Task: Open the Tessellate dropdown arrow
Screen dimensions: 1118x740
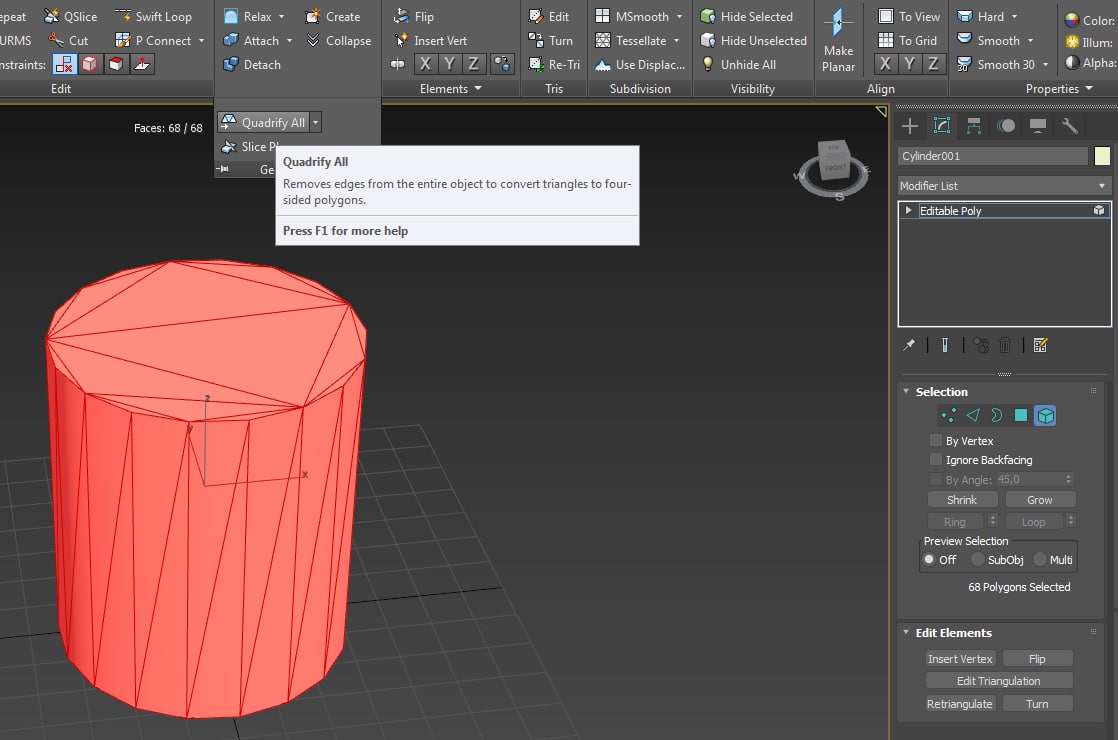Action: pos(676,41)
